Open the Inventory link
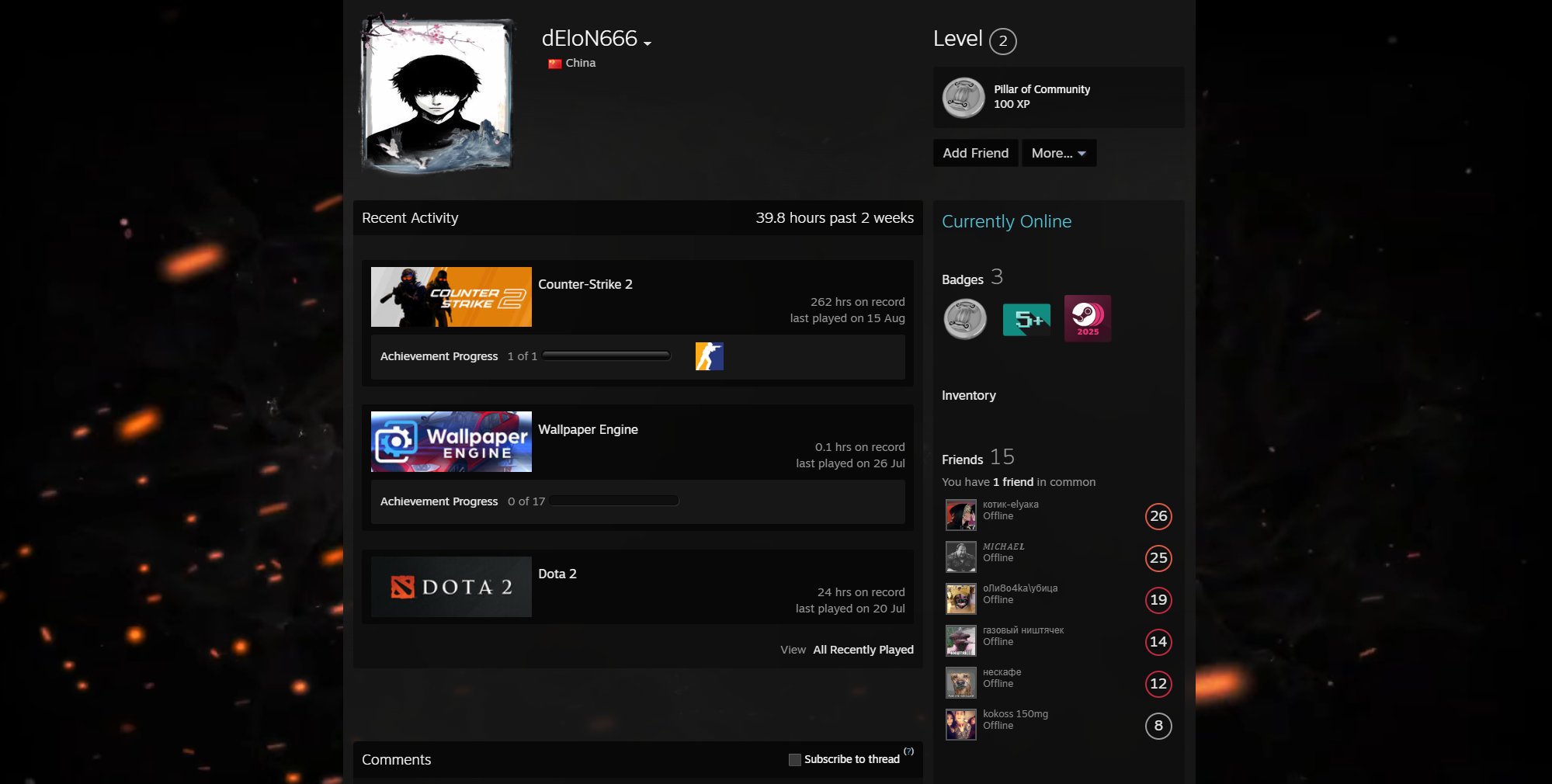Image resolution: width=1552 pixels, height=784 pixels. coord(969,395)
